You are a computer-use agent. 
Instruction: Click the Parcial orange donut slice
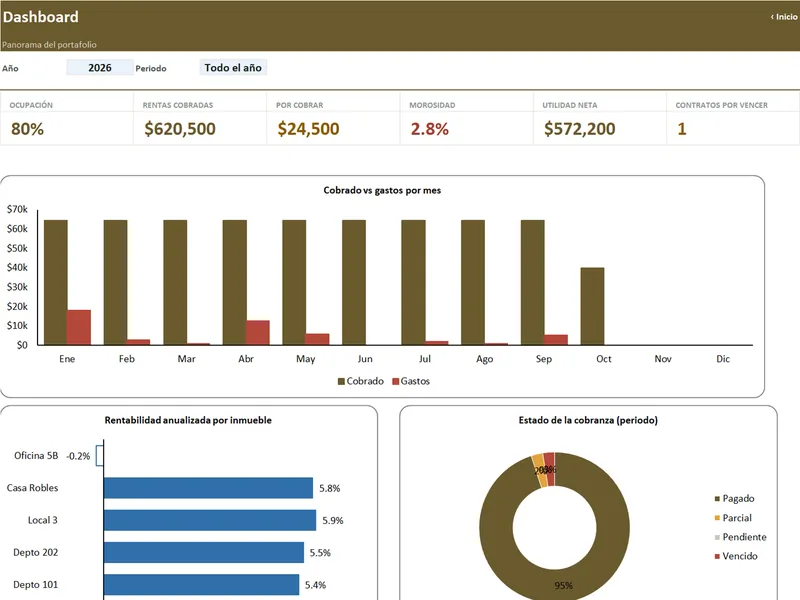pos(539,470)
